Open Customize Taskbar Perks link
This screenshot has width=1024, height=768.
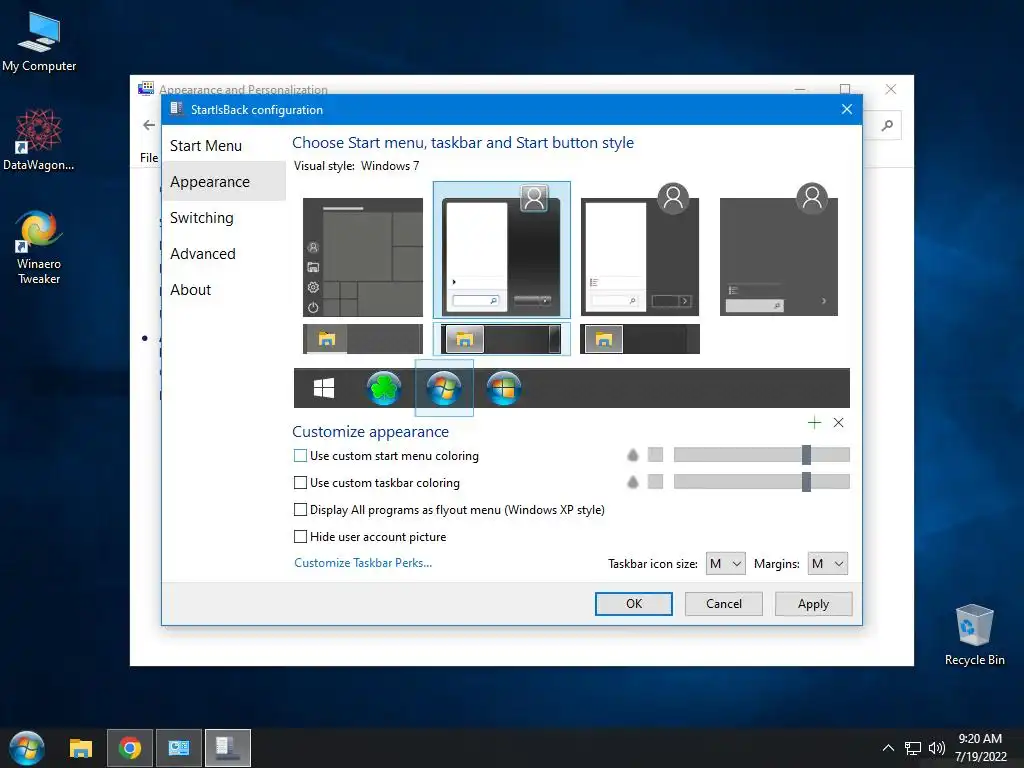click(x=363, y=563)
